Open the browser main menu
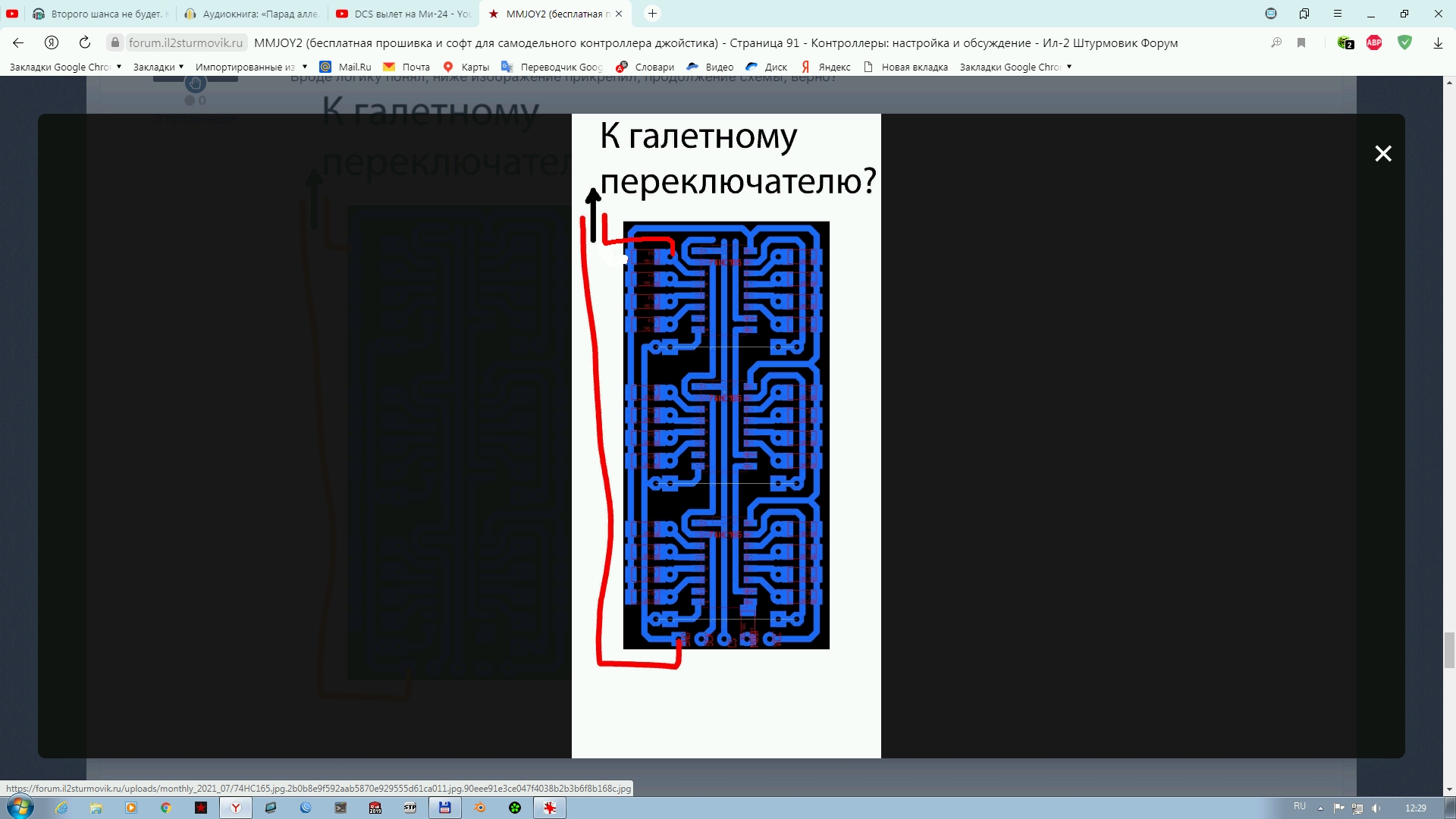This screenshot has width=1456, height=819. pyautogui.click(x=1338, y=14)
